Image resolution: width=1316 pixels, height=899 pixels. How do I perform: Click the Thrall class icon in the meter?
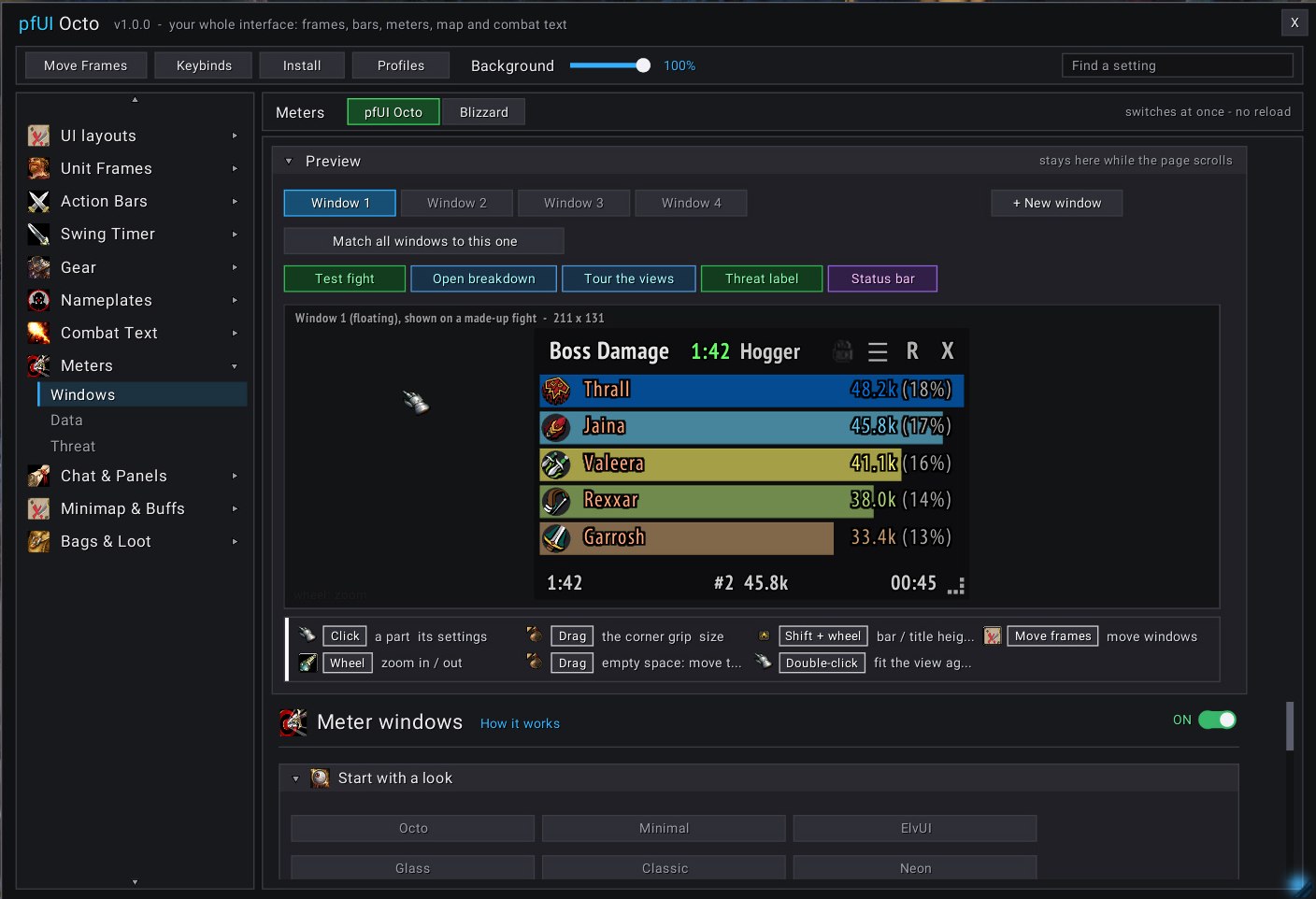pos(556,390)
